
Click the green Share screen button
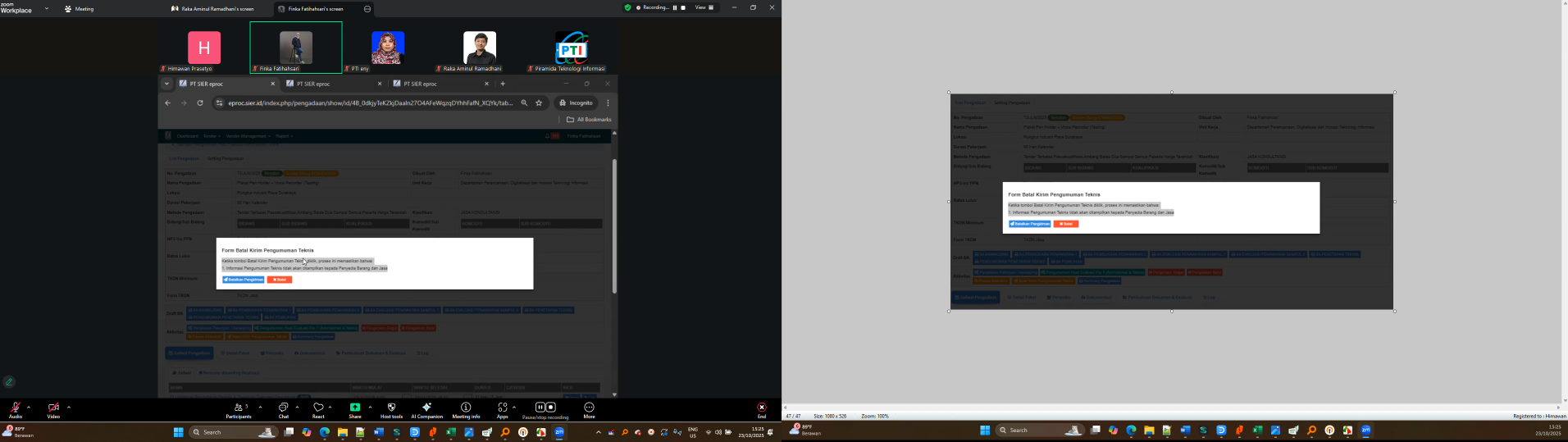(x=355, y=410)
